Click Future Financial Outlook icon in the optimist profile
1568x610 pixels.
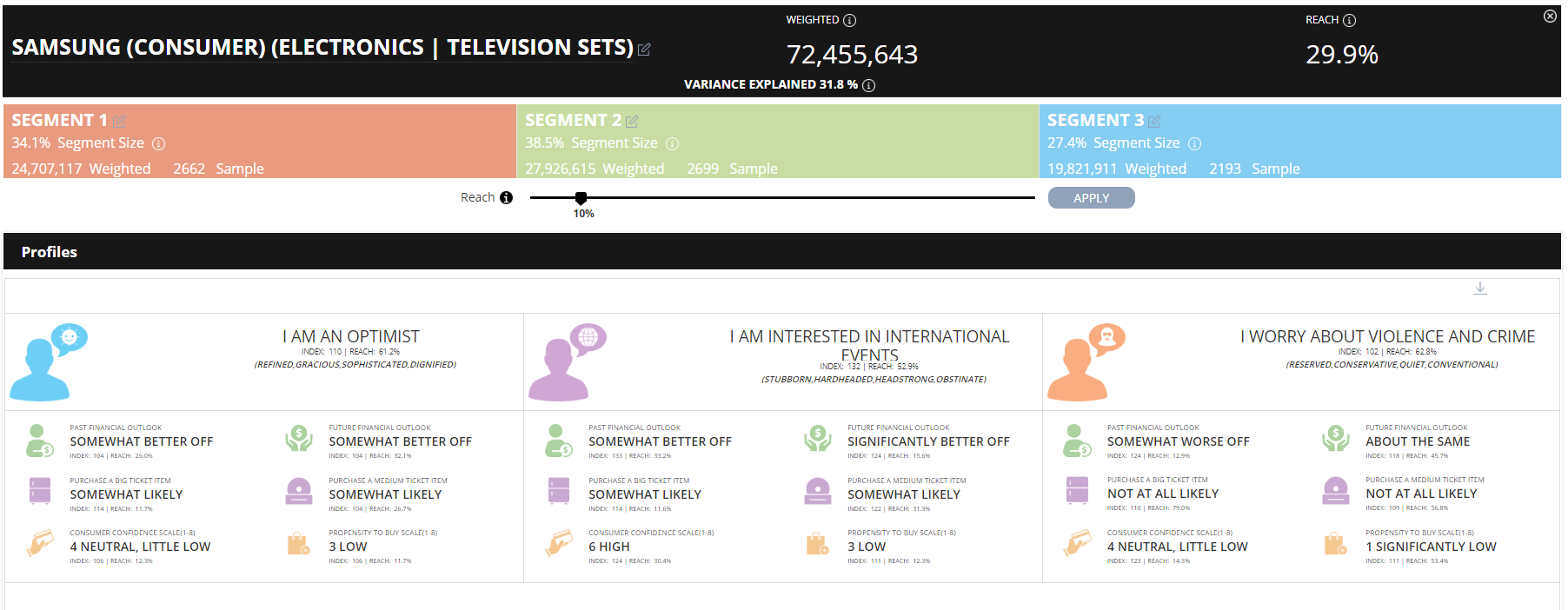coord(299,439)
